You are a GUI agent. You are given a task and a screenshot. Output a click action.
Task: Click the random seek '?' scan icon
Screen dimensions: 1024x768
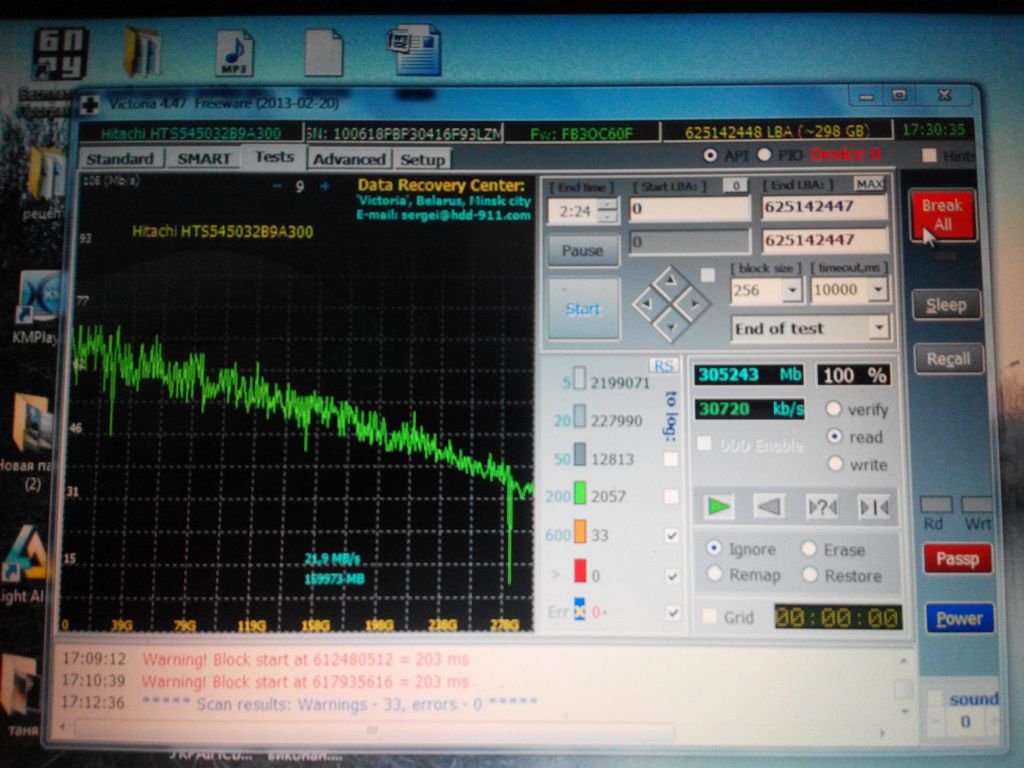click(x=822, y=507)
